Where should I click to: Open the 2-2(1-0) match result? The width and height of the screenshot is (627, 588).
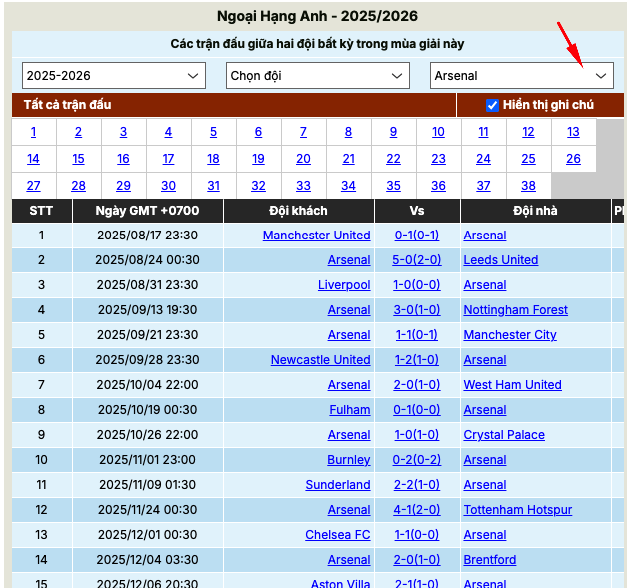417,485
